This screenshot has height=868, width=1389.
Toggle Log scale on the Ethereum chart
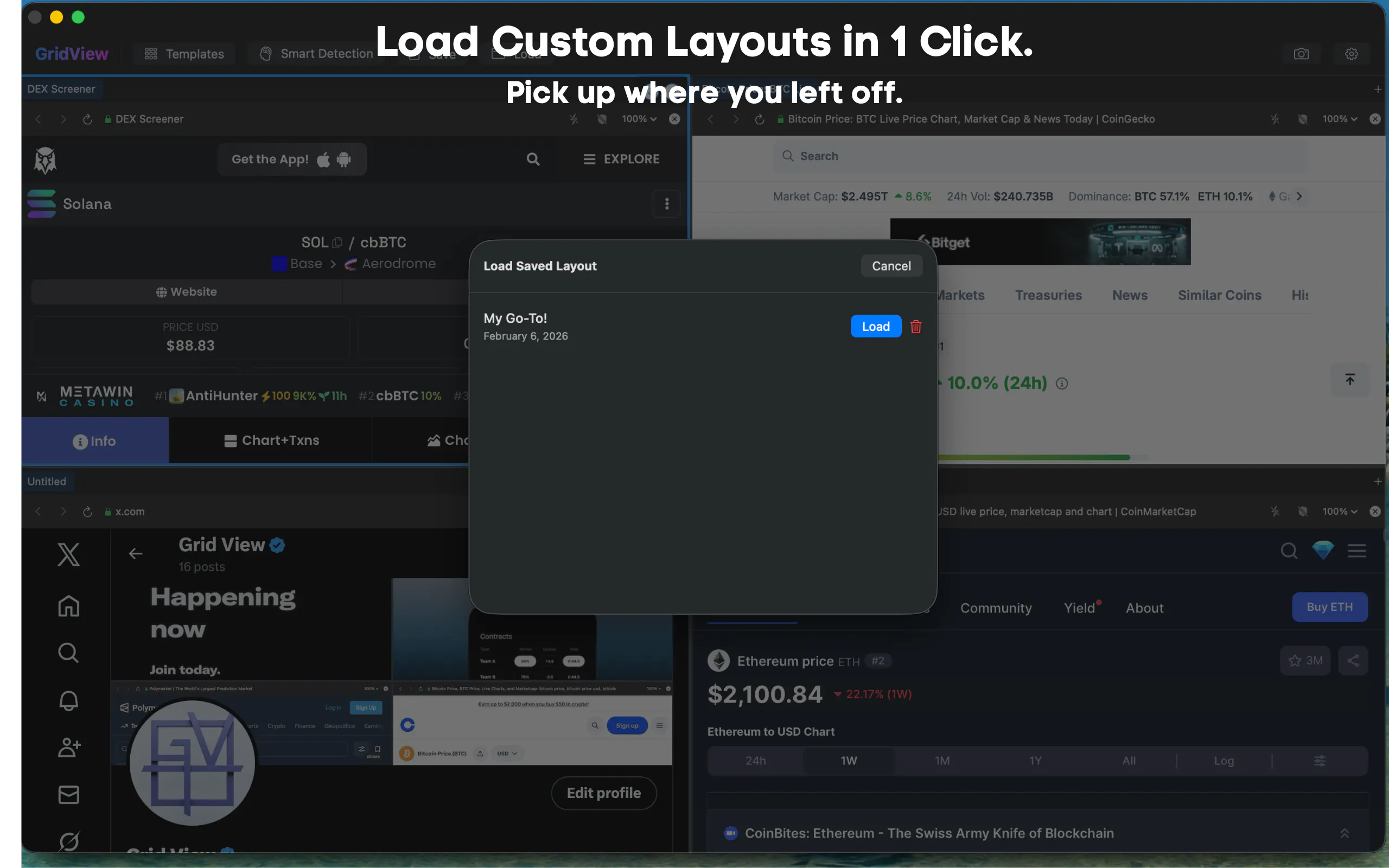(x=1224, y=761)
